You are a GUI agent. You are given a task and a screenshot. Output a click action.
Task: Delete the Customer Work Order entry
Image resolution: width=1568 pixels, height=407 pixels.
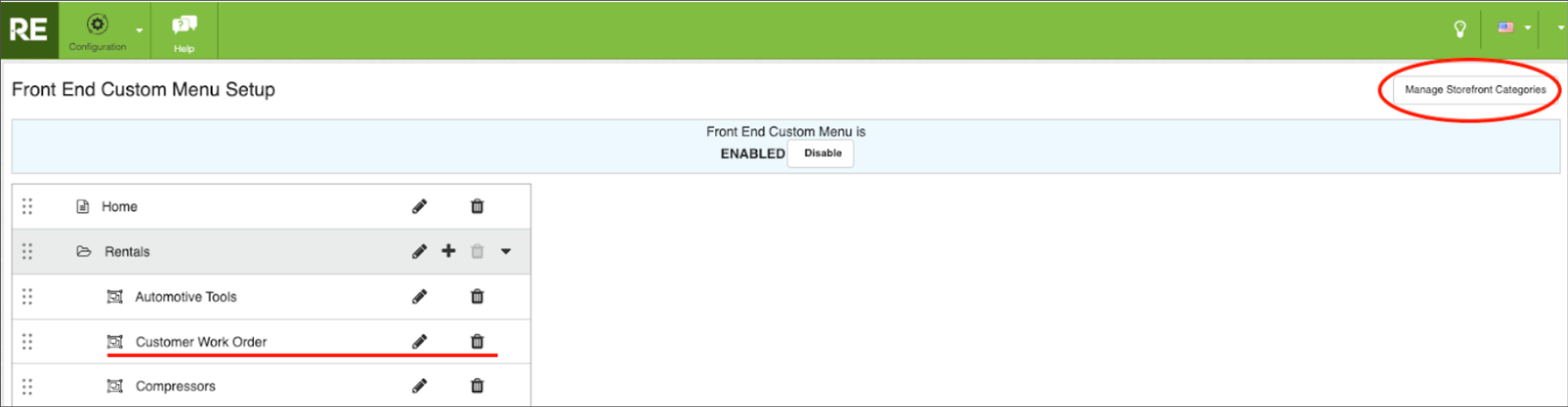tap(477, 342)
